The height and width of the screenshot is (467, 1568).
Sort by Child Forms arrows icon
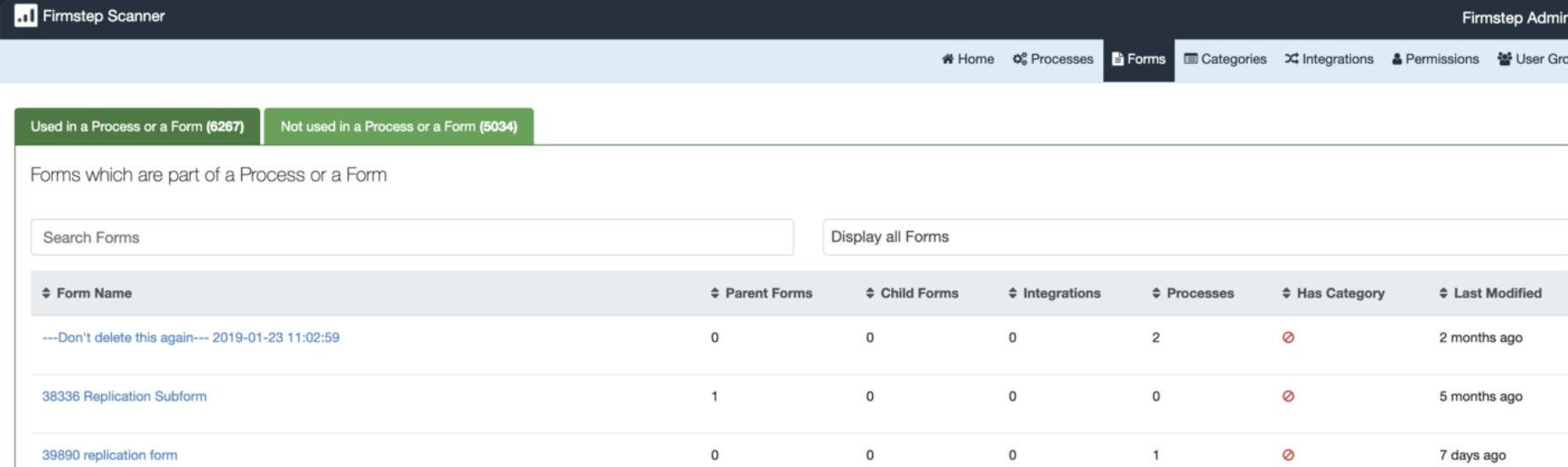tap(869, 293)
